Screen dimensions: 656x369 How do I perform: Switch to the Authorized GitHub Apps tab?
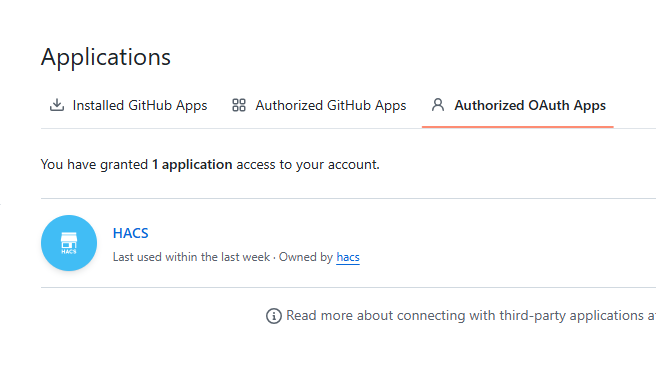319,105
